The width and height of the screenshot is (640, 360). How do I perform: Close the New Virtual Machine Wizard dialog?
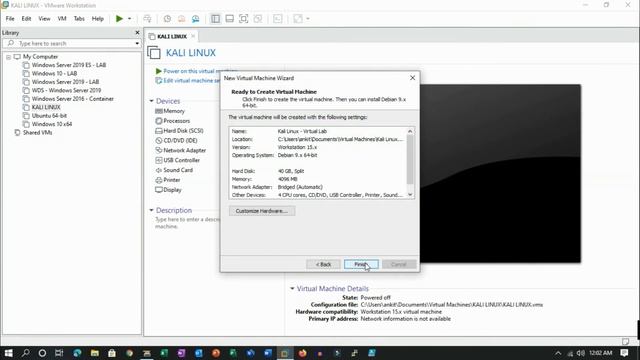(412, 78)
